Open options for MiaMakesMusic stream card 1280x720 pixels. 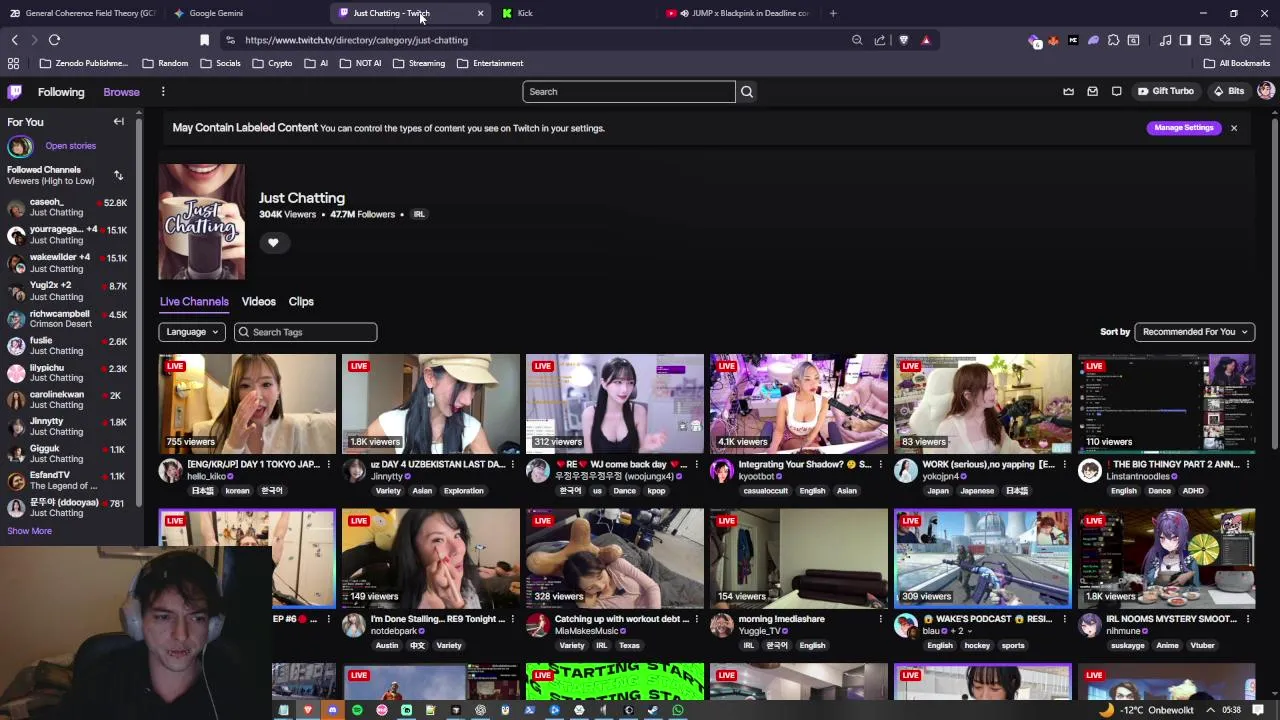point(697,619)
